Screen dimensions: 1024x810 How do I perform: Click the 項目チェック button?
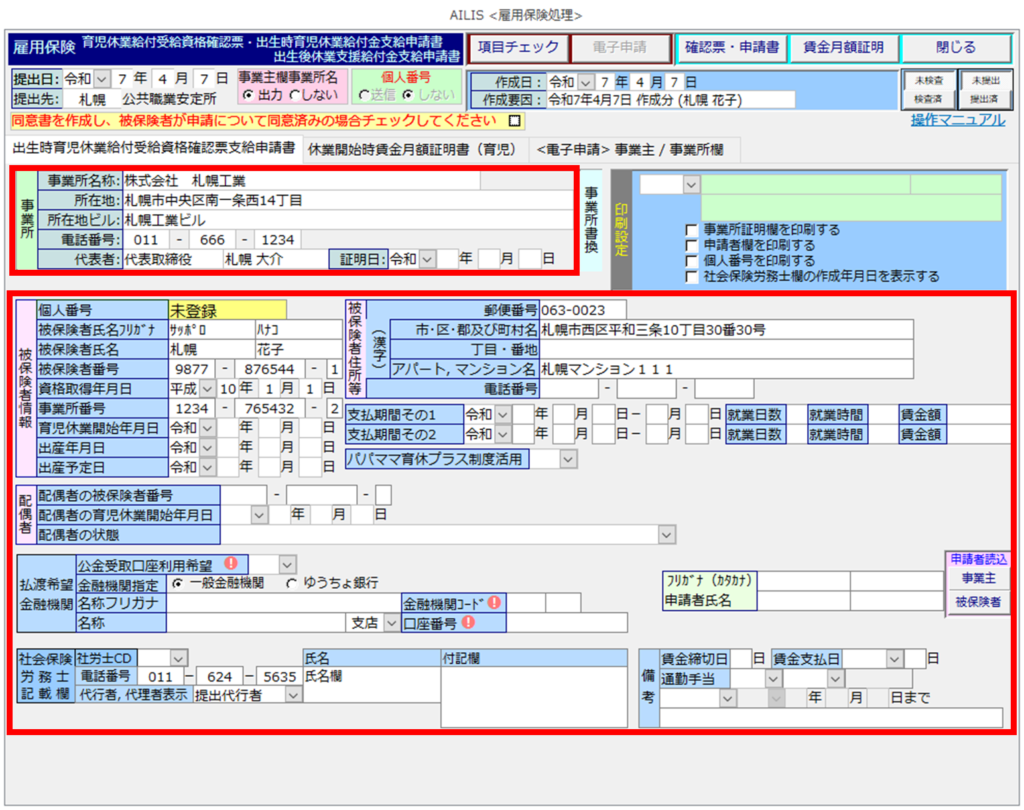point(518,47)
